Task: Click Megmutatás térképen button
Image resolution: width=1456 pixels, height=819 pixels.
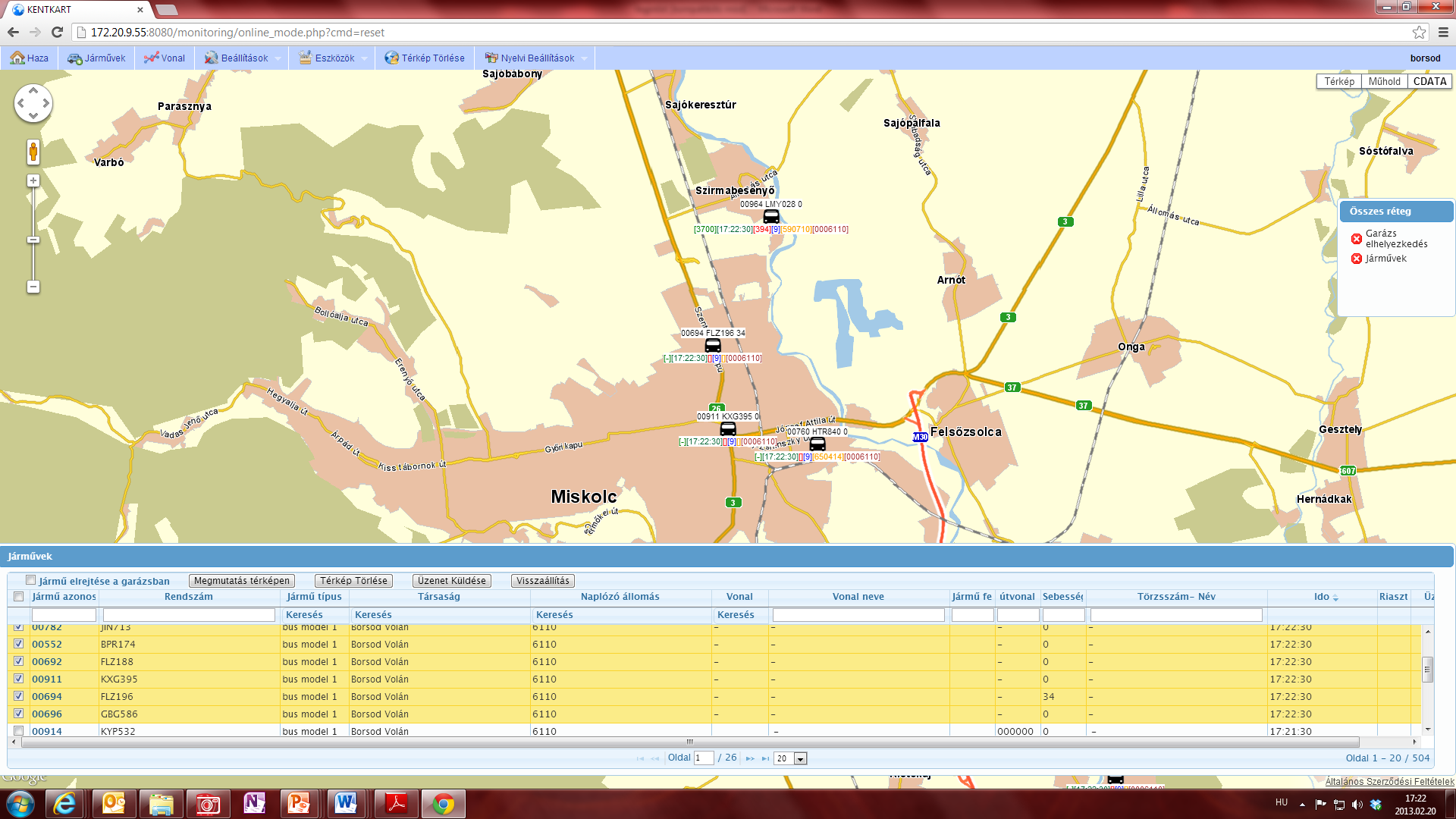Action: coord(242,581)
